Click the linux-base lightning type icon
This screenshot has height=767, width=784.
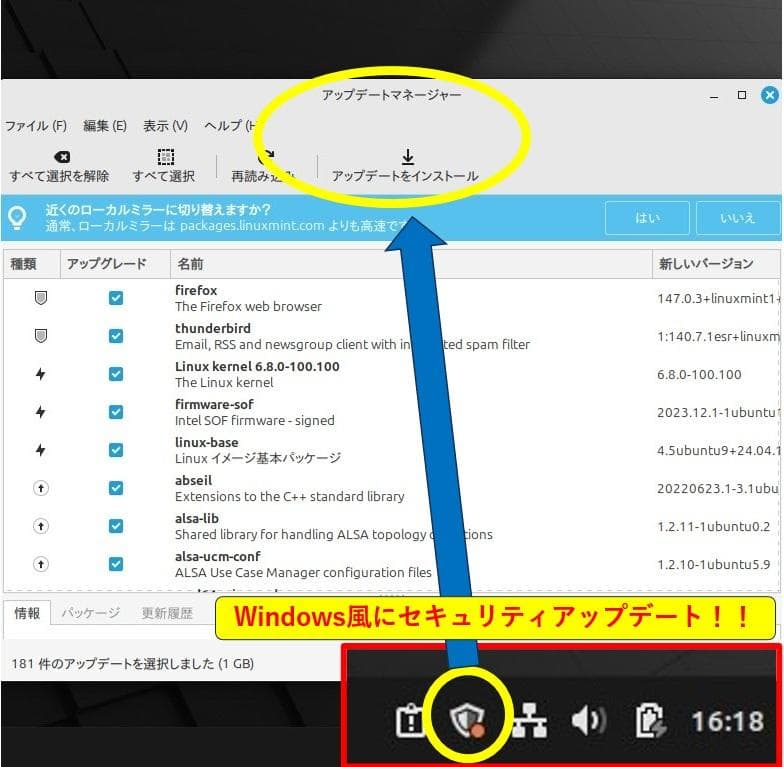[x=41, y=450]
